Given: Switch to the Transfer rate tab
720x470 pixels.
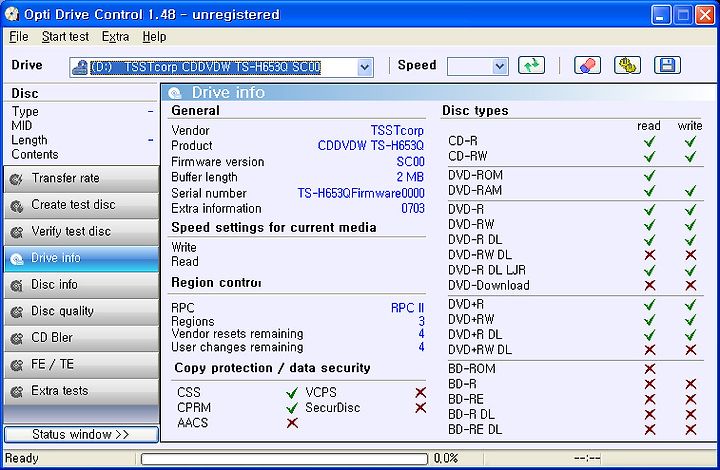Looking at the screenshot, I should (x=81, y=179).
